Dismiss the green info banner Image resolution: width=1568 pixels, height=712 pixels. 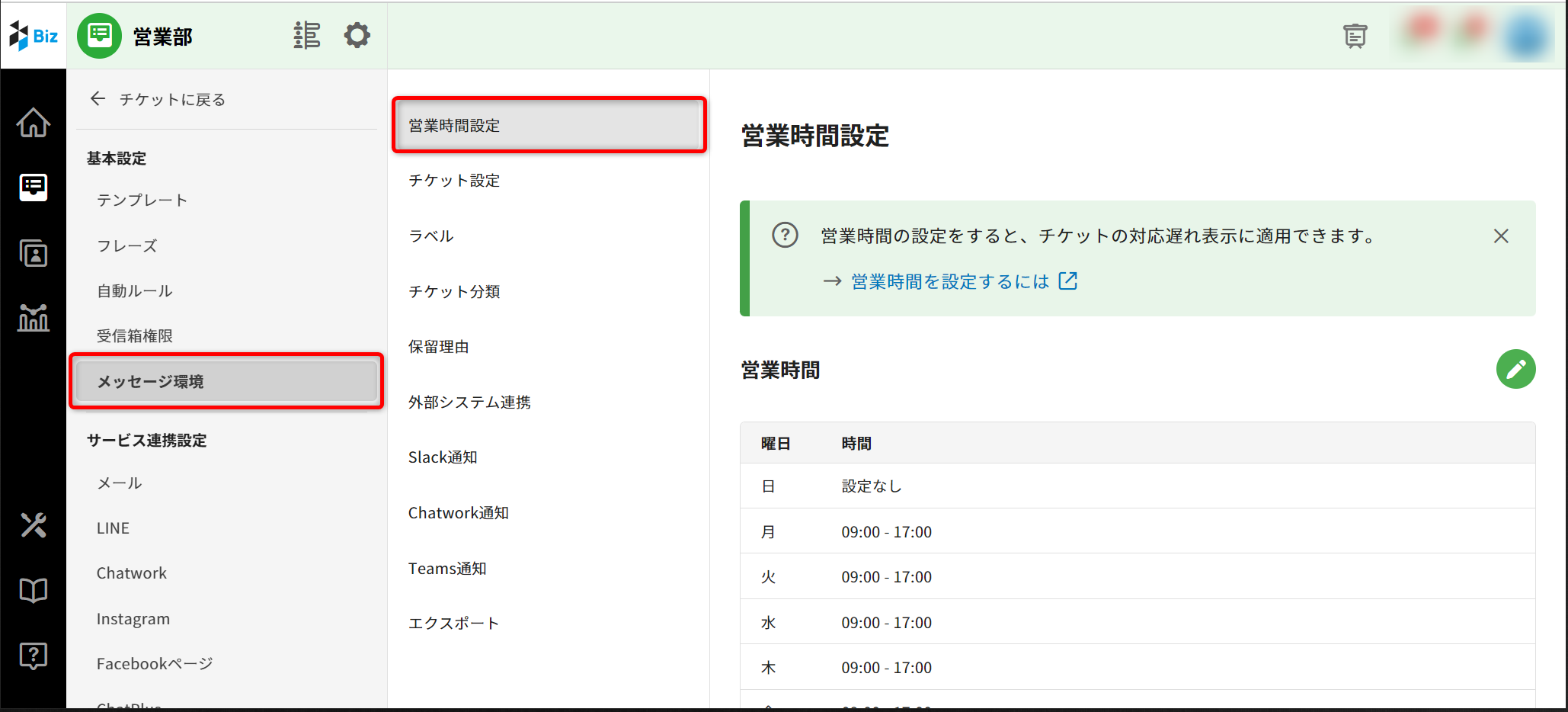1501,236
